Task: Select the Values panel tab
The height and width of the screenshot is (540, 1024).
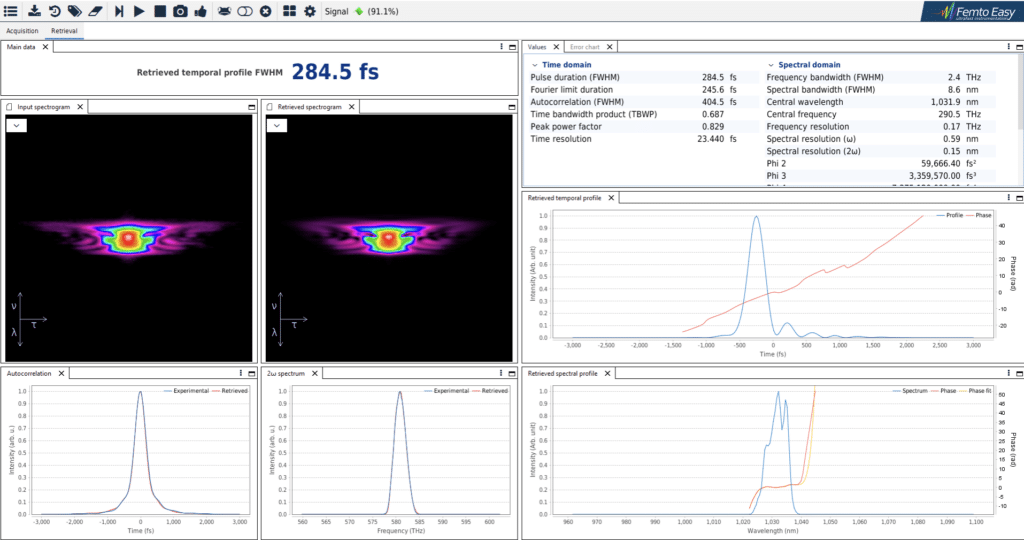Action: [537, 47]
